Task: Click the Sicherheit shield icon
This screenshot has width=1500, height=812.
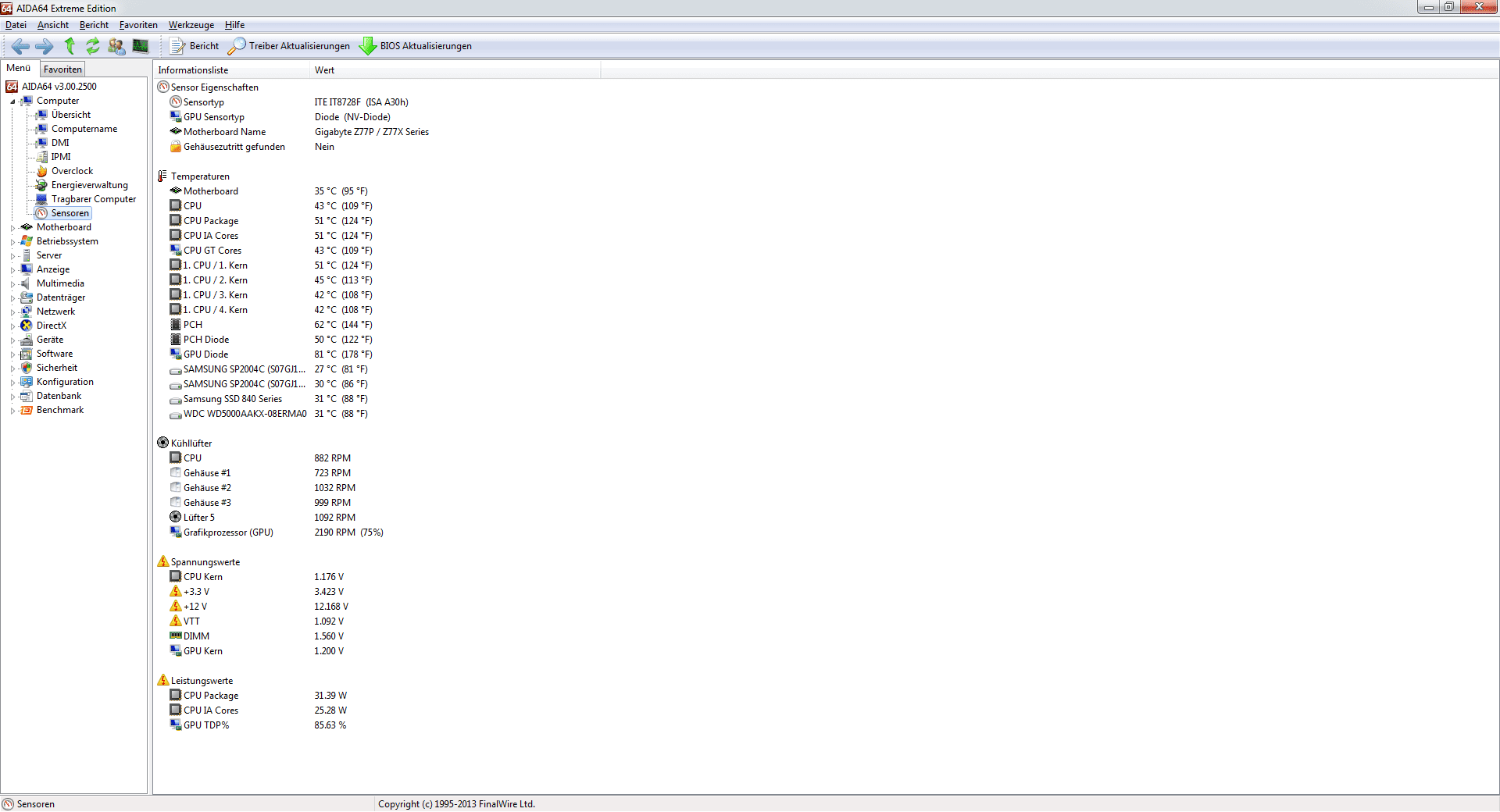Action: [x=27, y=368]
